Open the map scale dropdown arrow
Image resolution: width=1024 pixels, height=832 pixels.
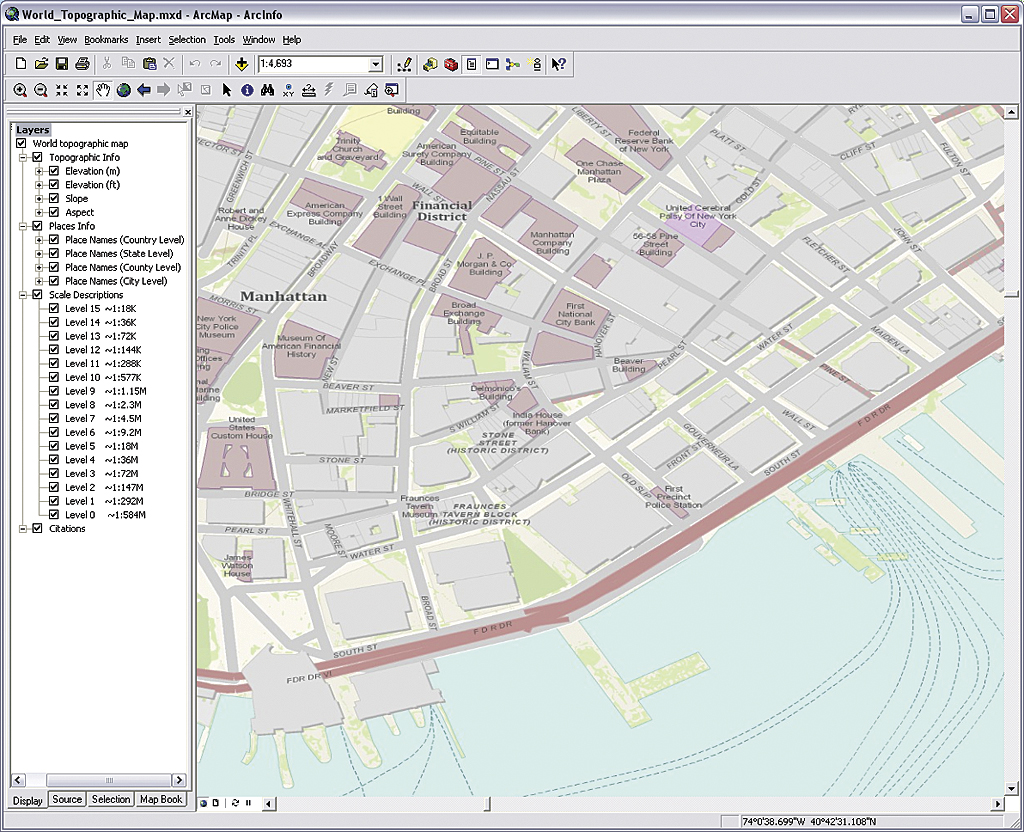[376, 64]
